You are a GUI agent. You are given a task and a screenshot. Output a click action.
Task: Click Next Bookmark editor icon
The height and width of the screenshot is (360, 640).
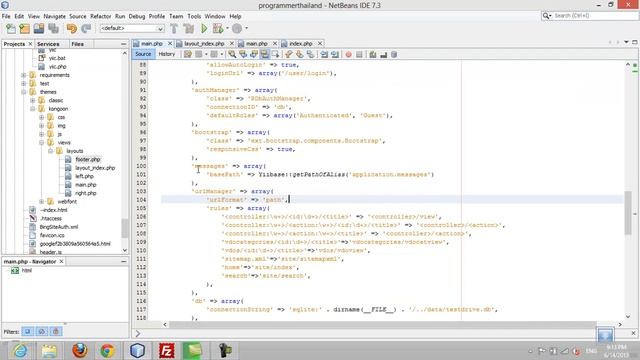pyautogui.click(x=300, y=54)
